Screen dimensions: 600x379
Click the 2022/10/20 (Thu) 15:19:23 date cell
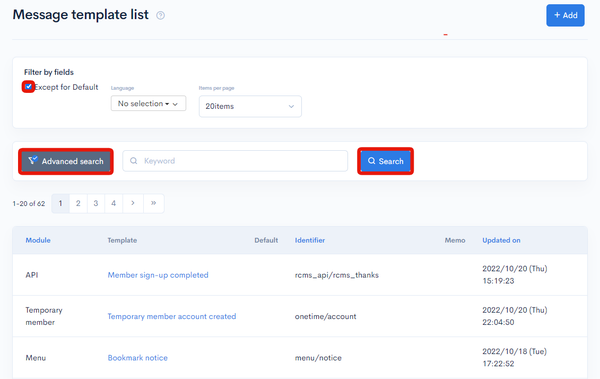[x=515, y=275]
